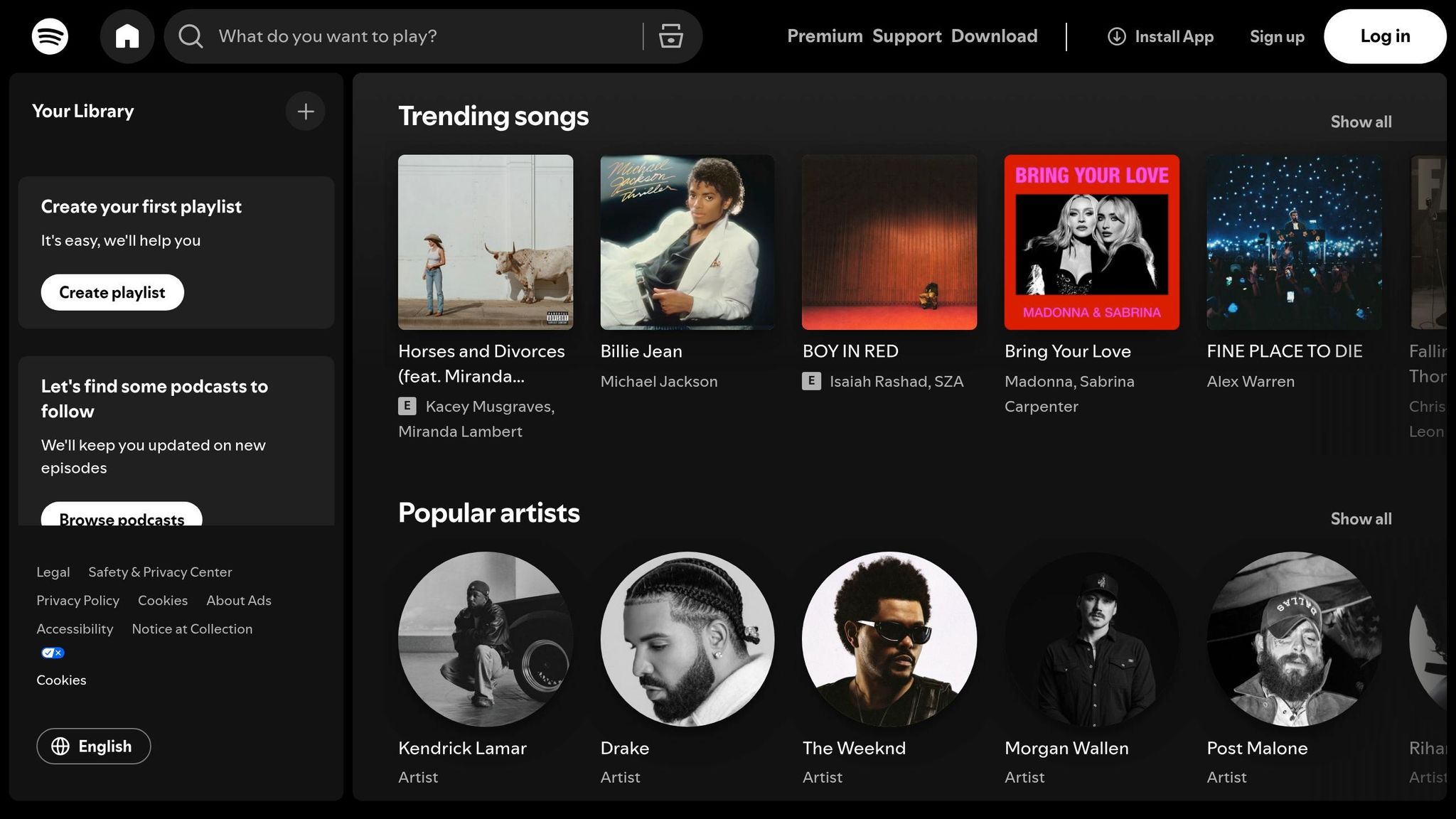Open the BOY IN RED cover art

click(x=889, y=242)
